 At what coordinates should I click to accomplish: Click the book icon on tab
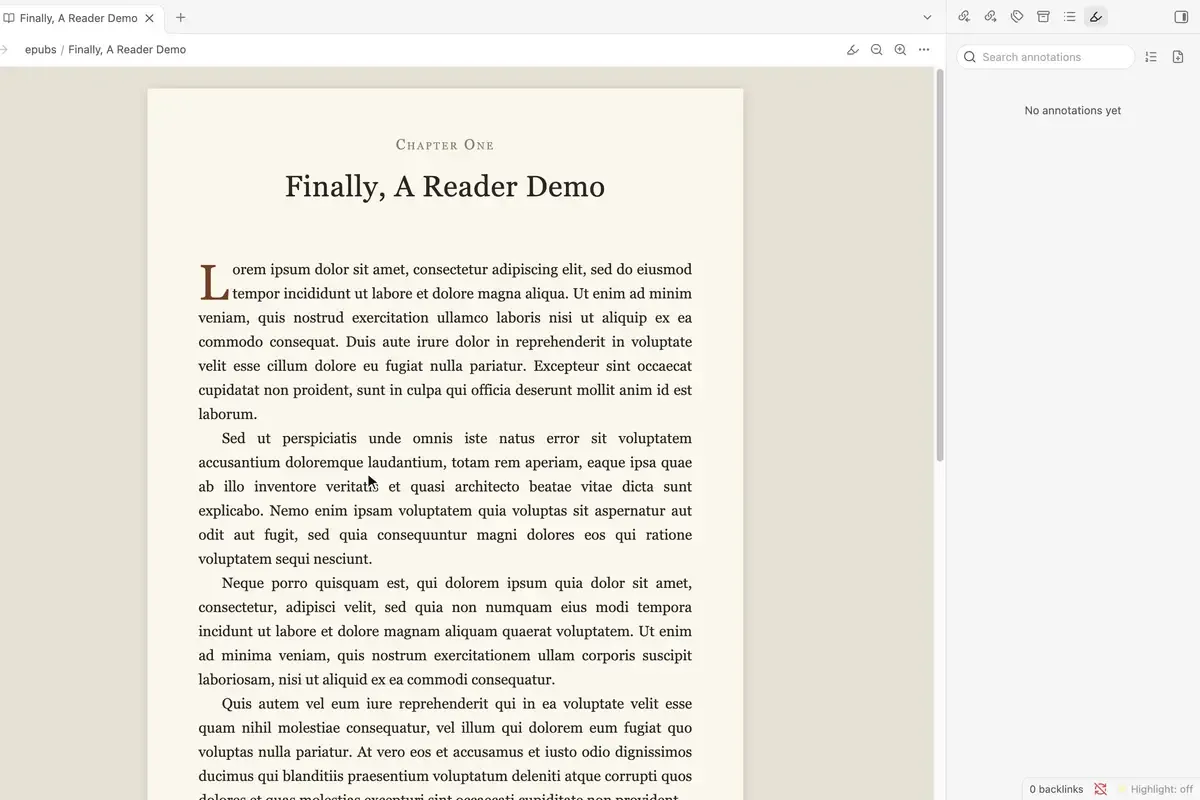pos(9,18)
